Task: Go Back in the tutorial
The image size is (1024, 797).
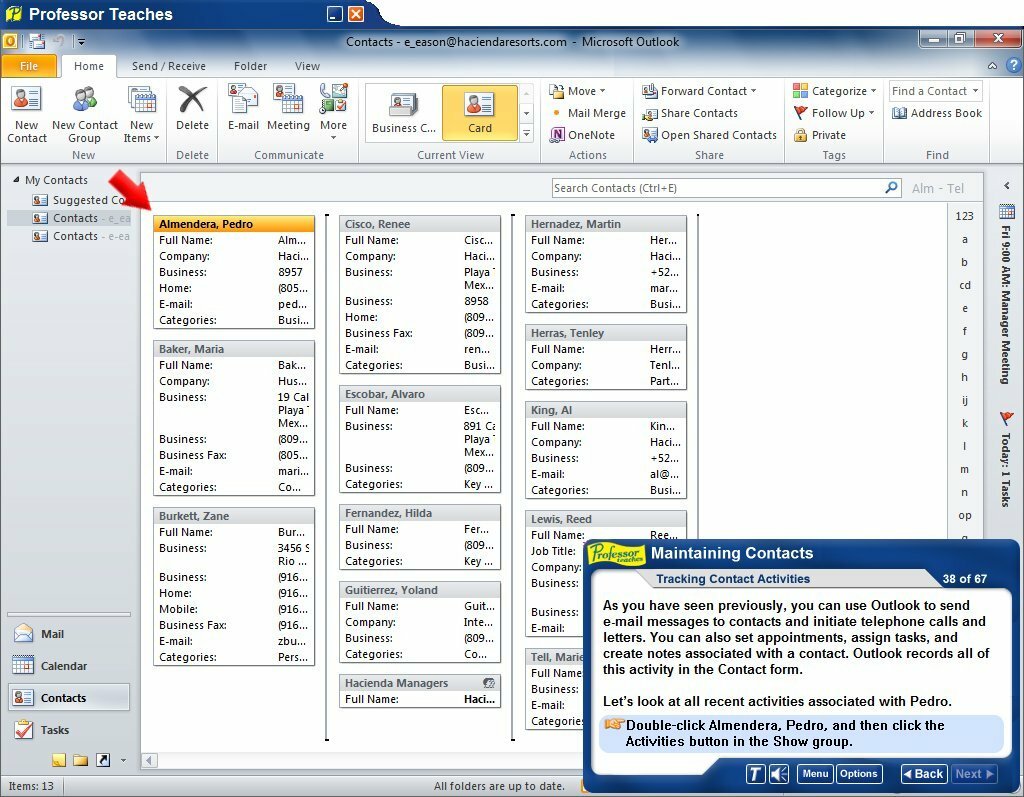Action: [923, 773]
